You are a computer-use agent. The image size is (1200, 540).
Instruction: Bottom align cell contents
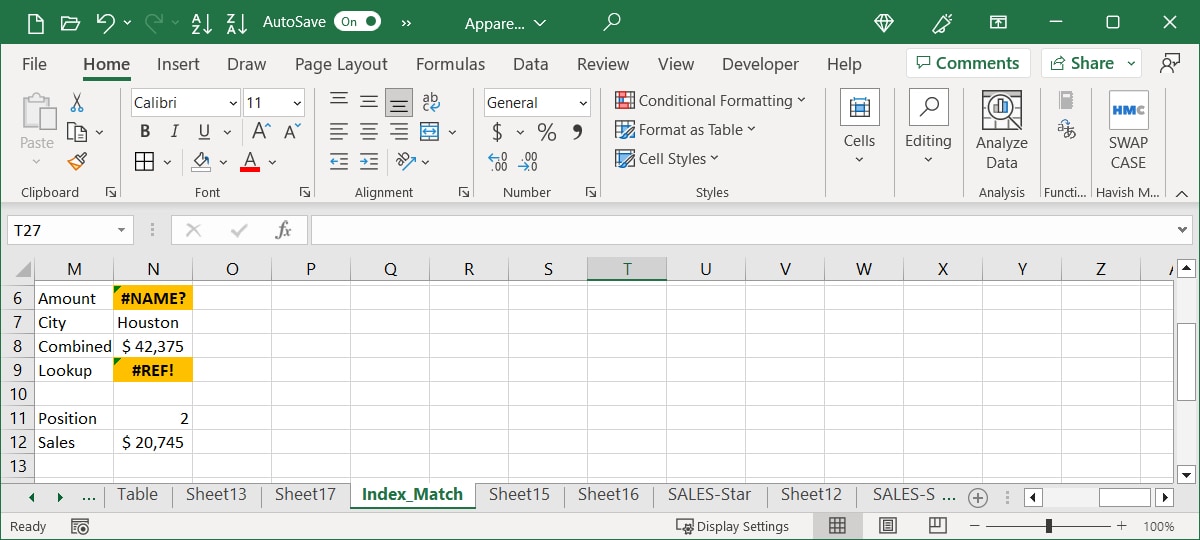click(x=399, y=102)
